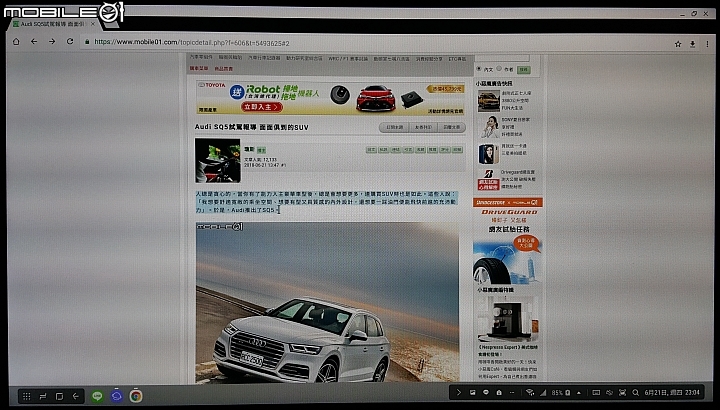
Task: Open the WRC / F1 賽事討論 forum link
Action: click(348, 58)
